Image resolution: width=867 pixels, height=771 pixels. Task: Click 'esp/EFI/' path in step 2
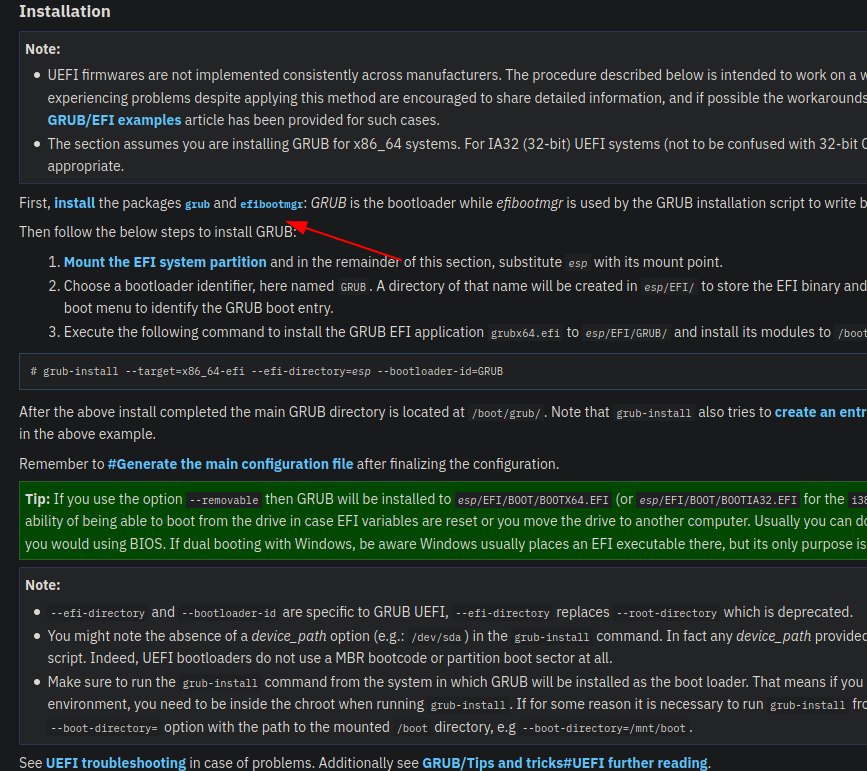click(669, 287)
